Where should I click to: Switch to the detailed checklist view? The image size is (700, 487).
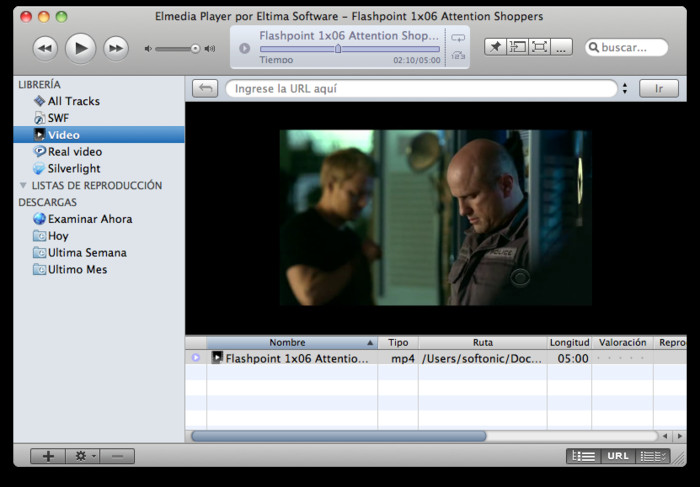point(653,456)
